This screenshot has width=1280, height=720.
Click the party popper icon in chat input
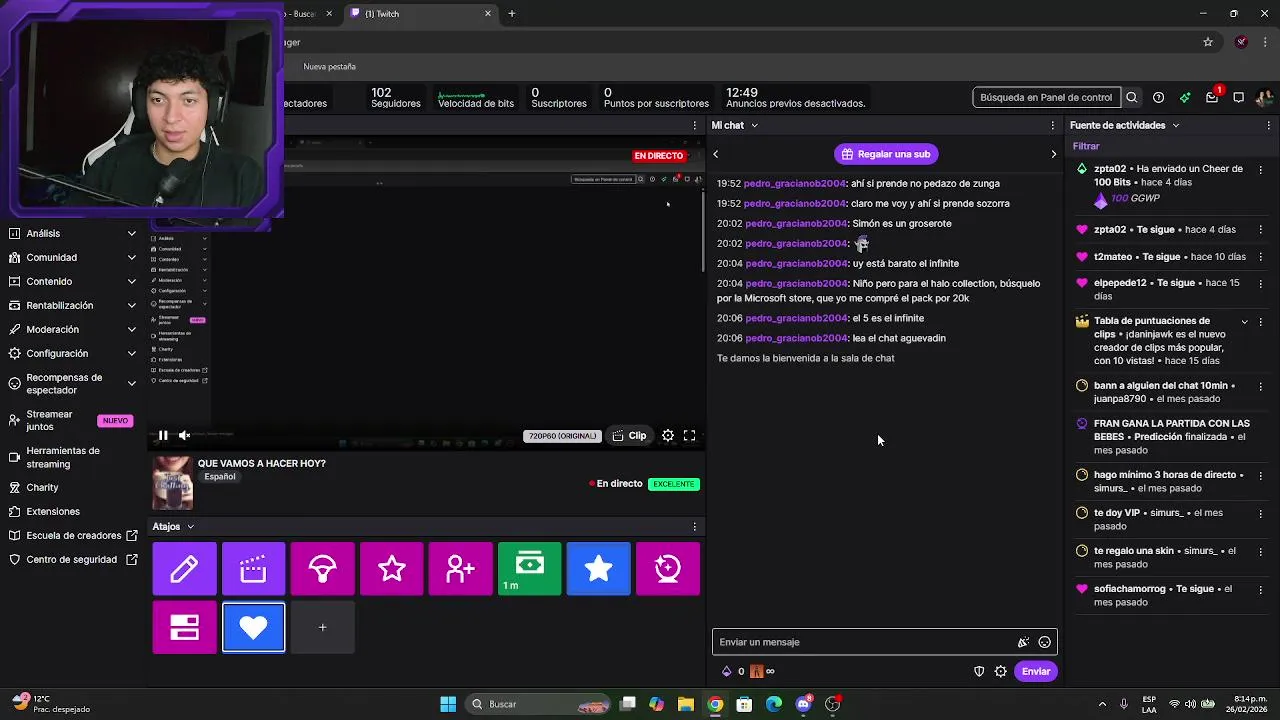tap(1023, 642)
